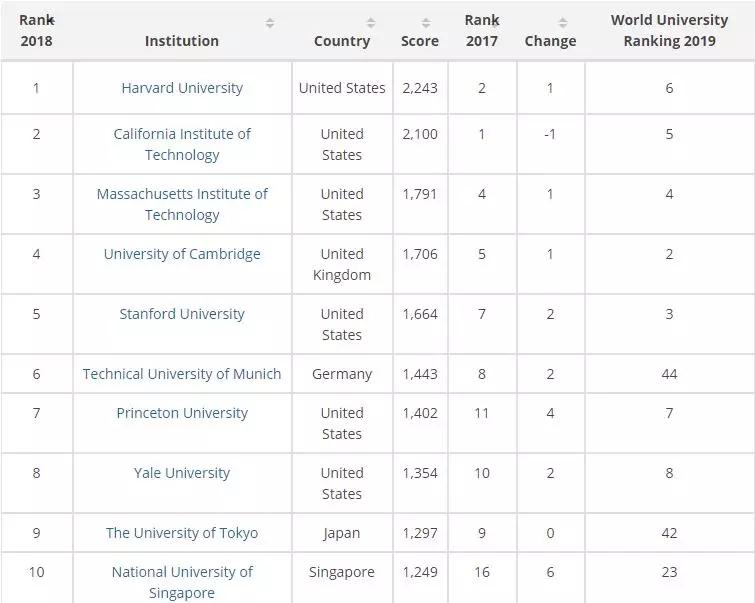Viewport: 755px width, 603px height.
Task: Click sort arrows icon beside Rank 2017
Action: [x=495, y=21]
